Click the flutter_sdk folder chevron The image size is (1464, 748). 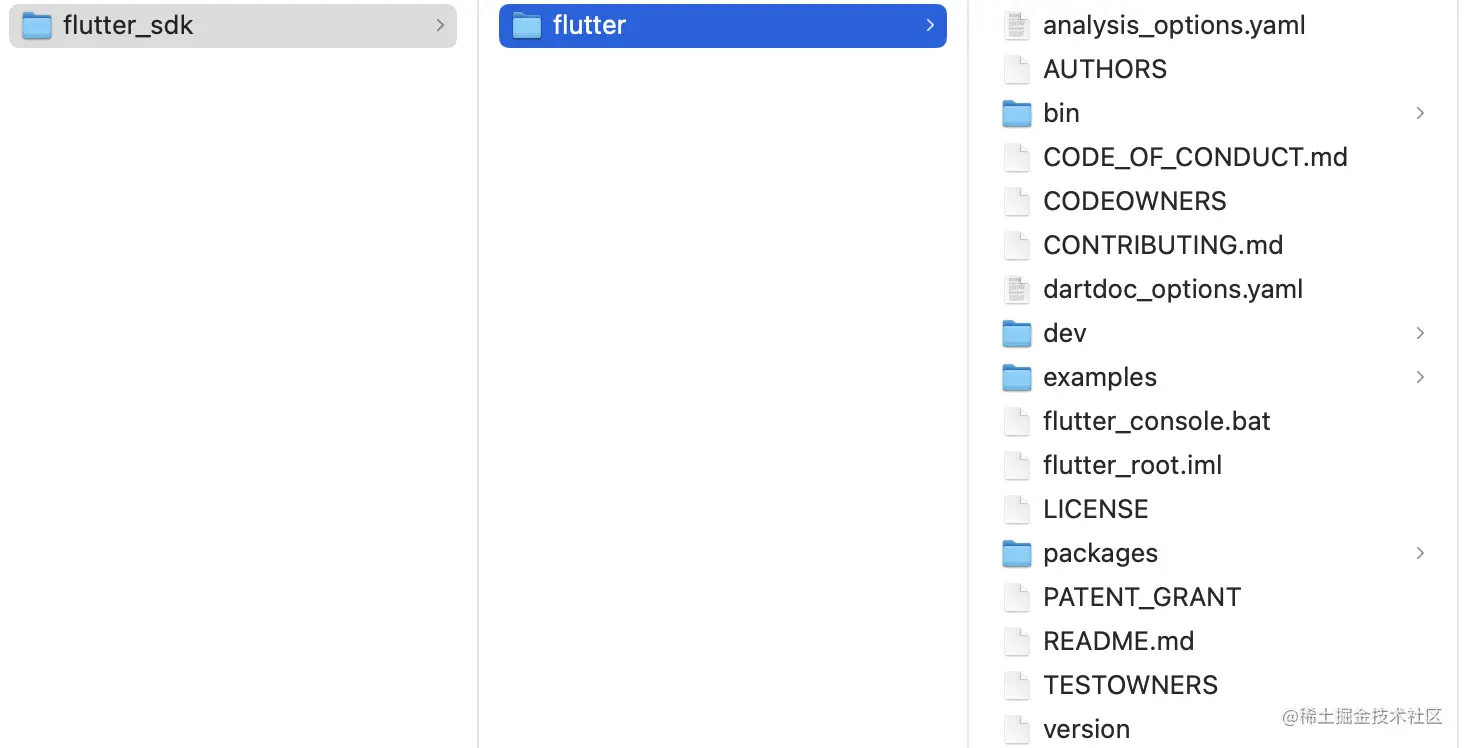pos(440,26)
